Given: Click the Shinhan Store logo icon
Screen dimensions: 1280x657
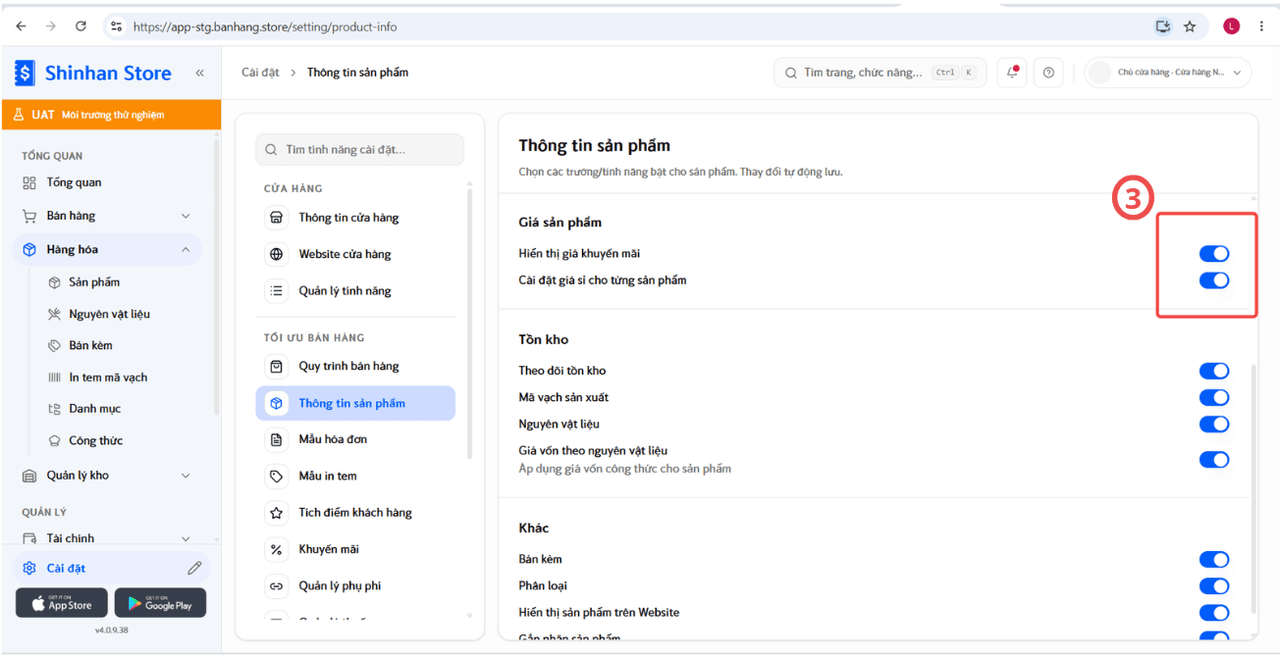Looking at the screenshot, I should pos(24,73).
